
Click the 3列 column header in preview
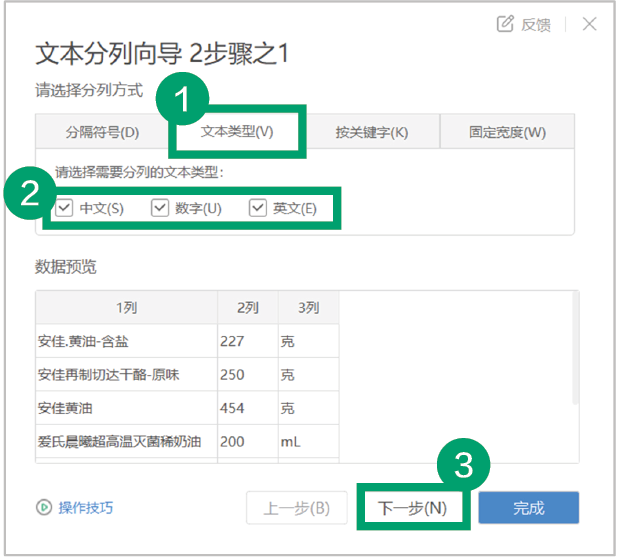307,307
